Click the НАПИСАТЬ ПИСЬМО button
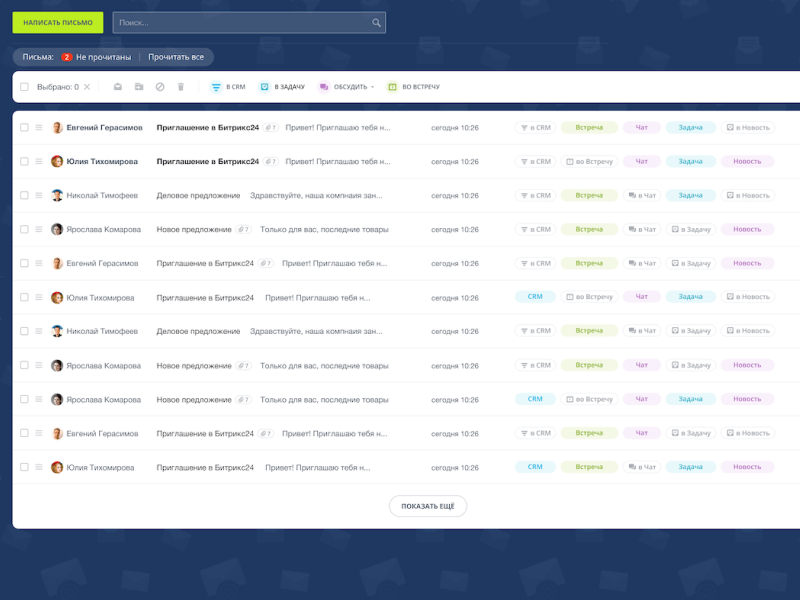 click(58, 22)
